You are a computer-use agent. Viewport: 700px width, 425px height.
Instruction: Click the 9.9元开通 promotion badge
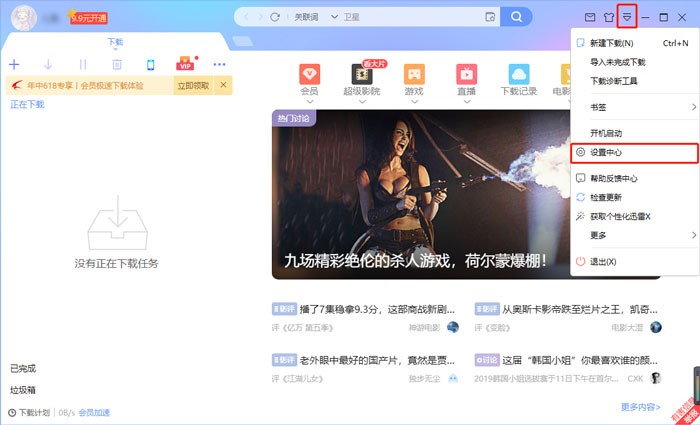click(x=88, y=18)
